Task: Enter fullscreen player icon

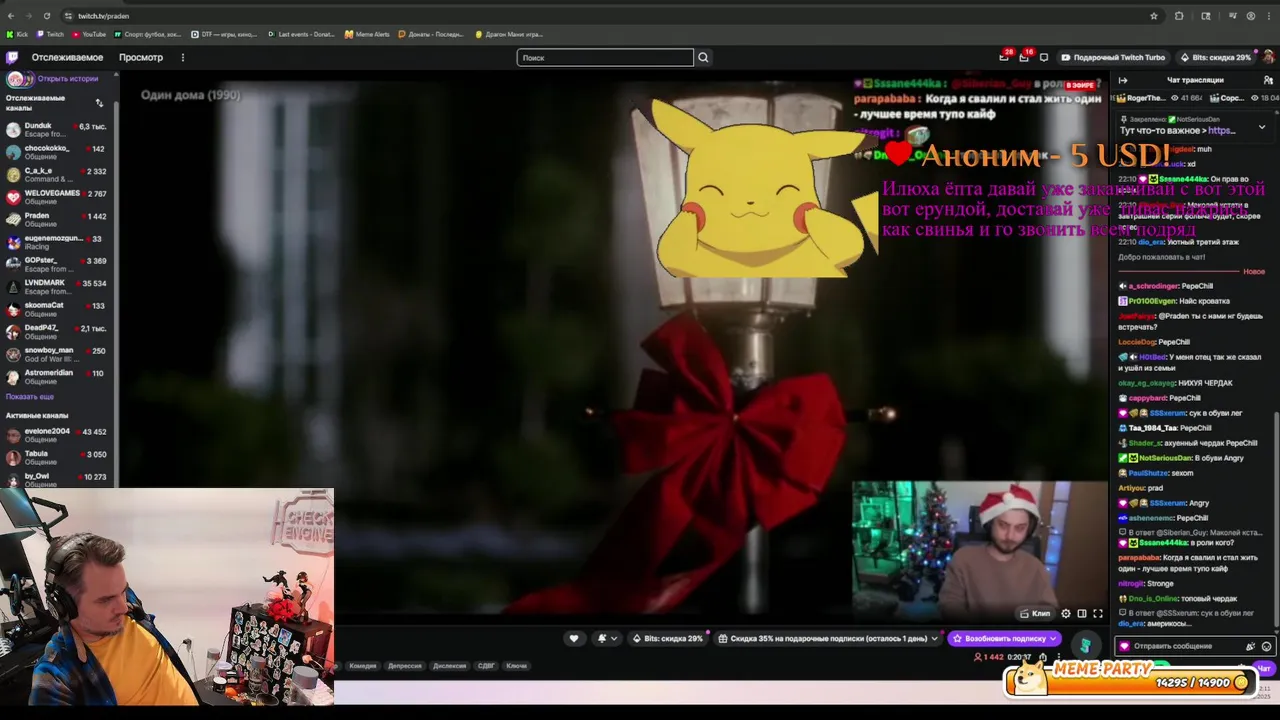Action: tap(1098, 613)
